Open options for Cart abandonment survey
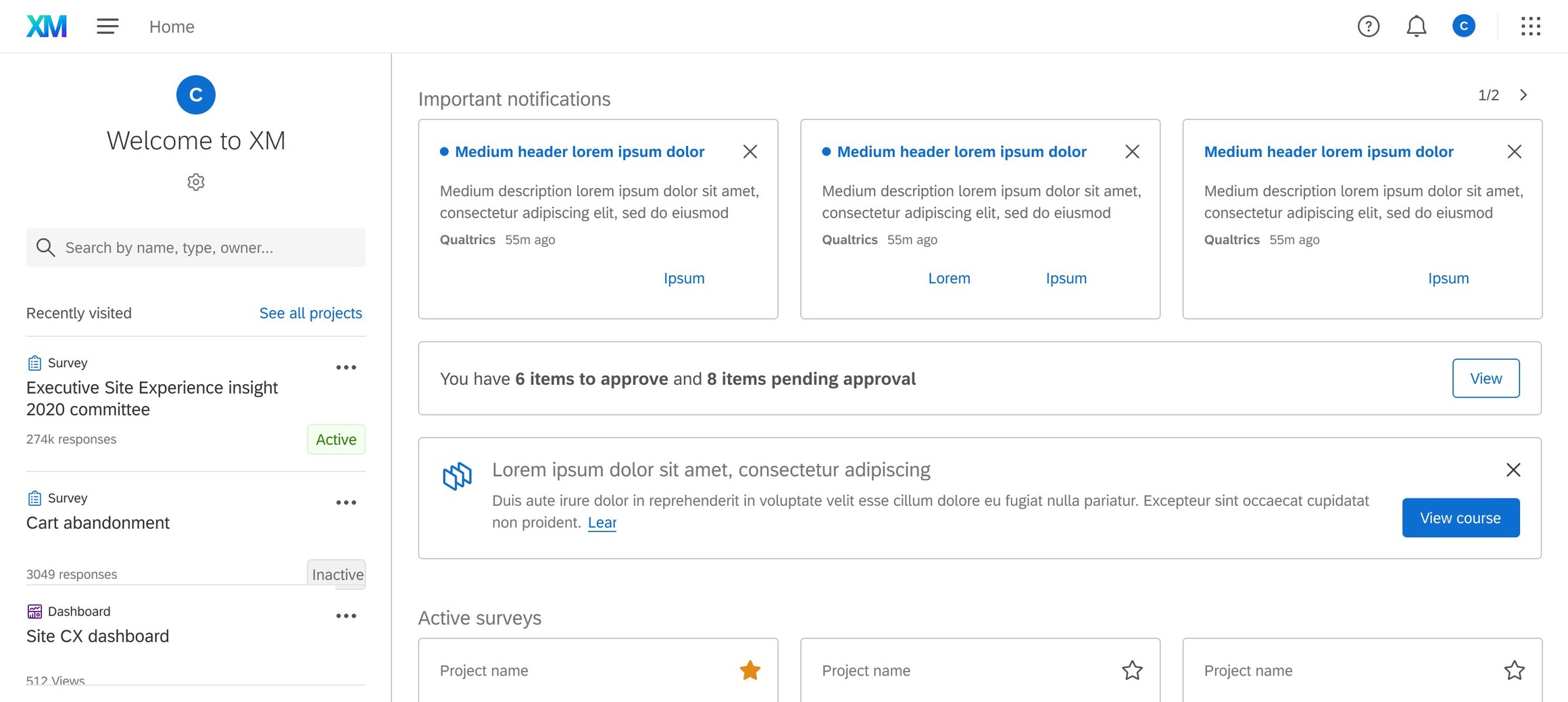 346,502
